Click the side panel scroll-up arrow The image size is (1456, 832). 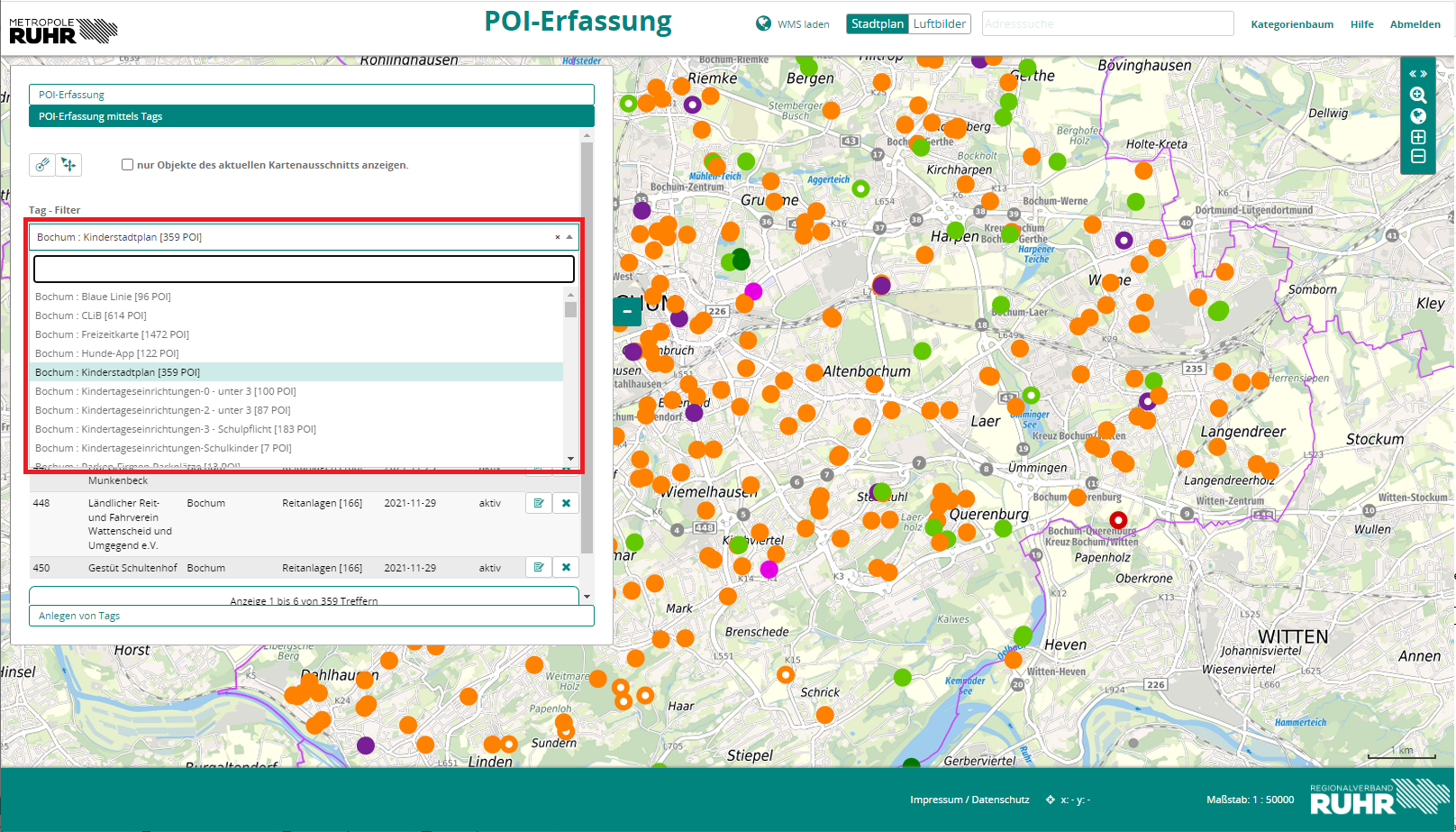tap(587, 135)
